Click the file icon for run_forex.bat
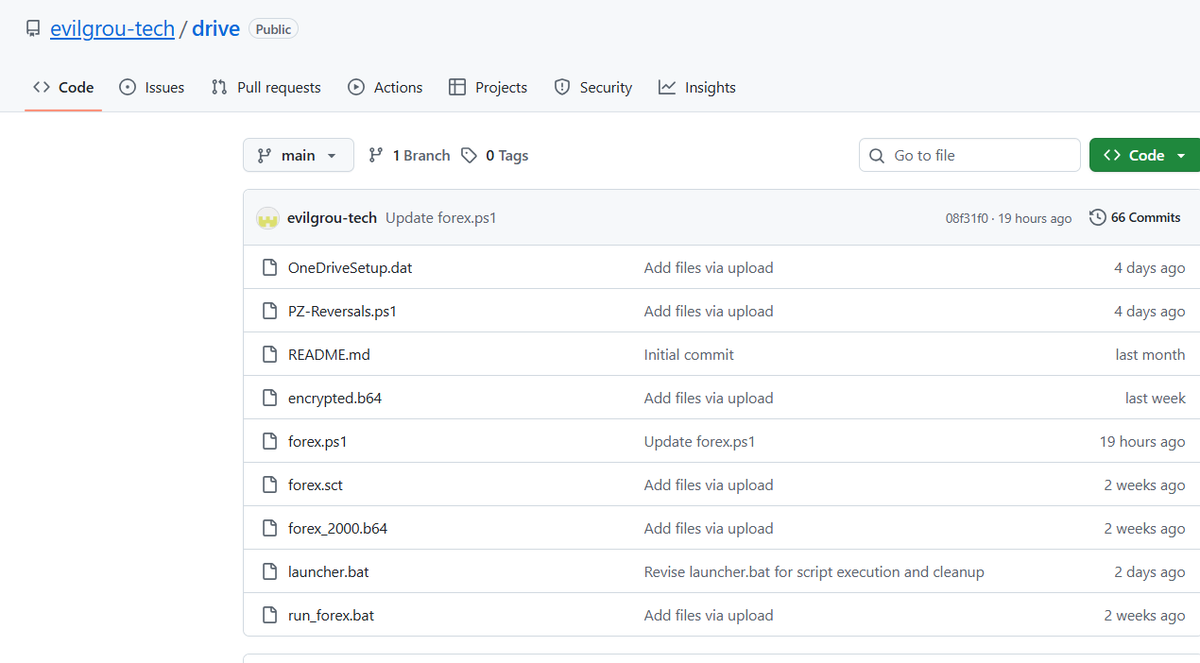The width and height of the screenshot is (1200, 663). 269,615
